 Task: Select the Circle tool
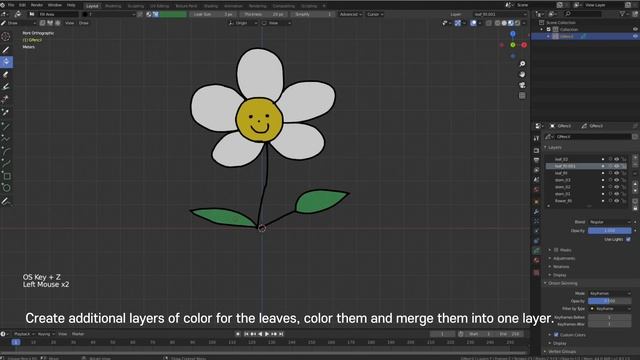(6, 188)
